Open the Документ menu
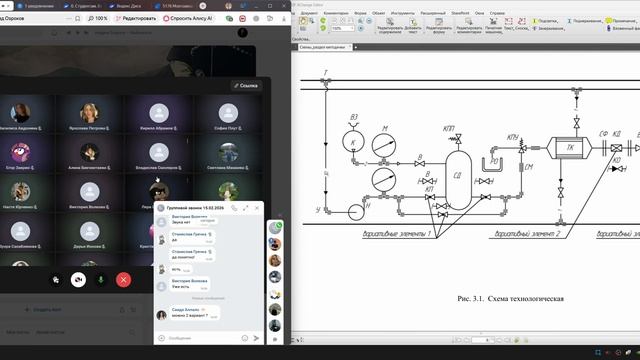This screenshot has width=640, height=360. point(309,13)
